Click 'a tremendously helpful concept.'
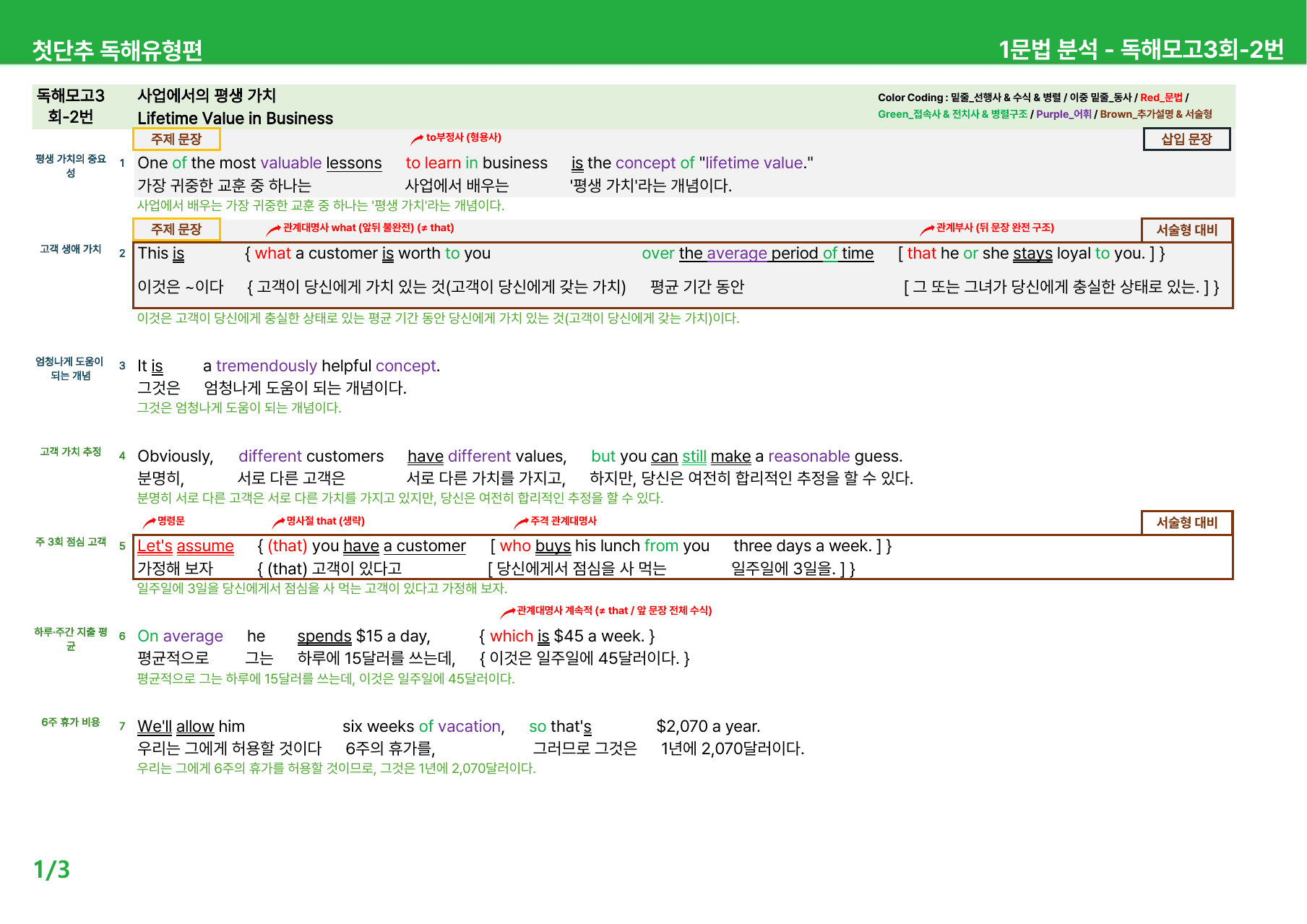 click(x=322, y=366)
